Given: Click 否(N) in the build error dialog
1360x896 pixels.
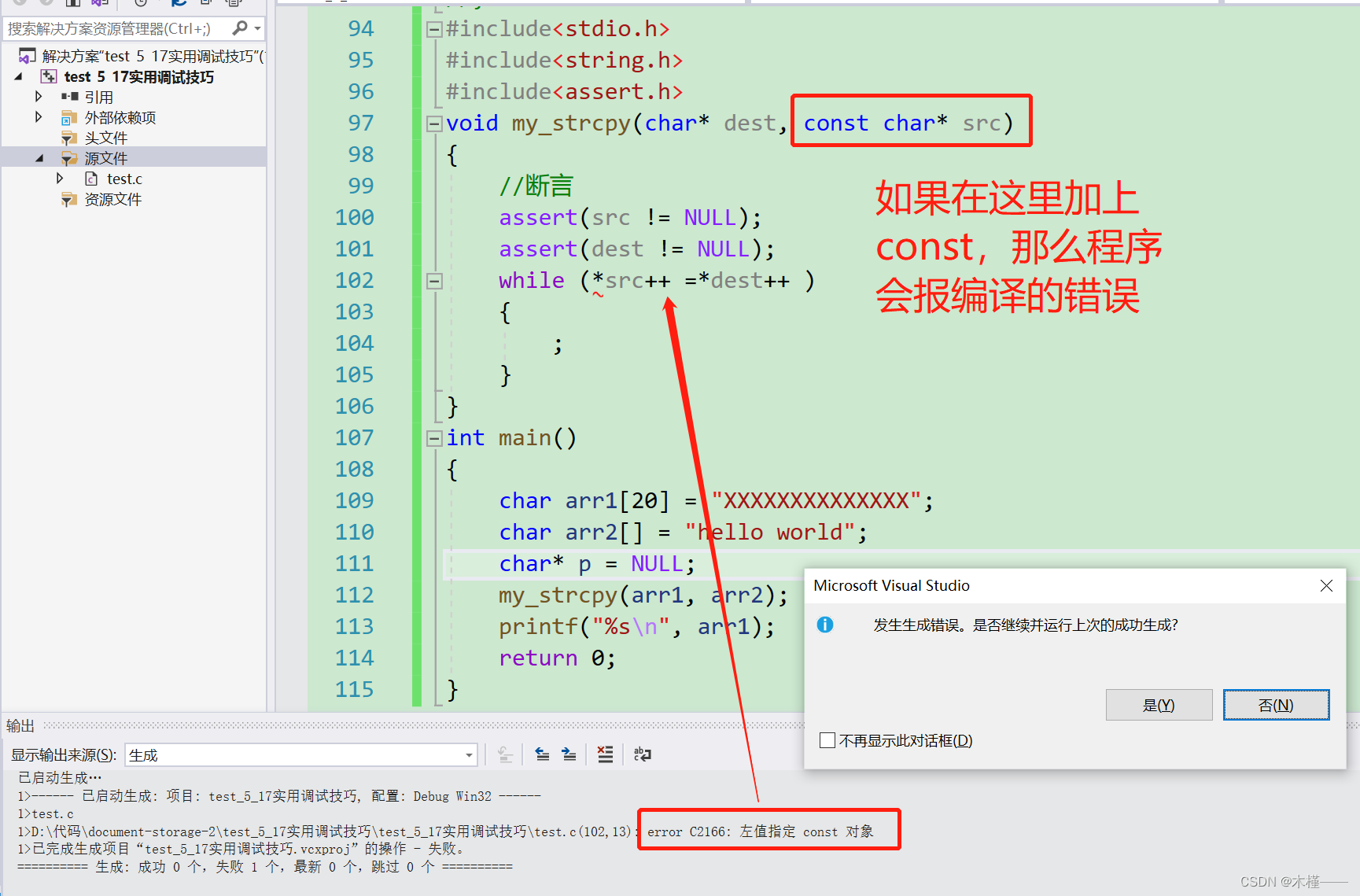Looking at the screenshot, I should coord(1276,705).
